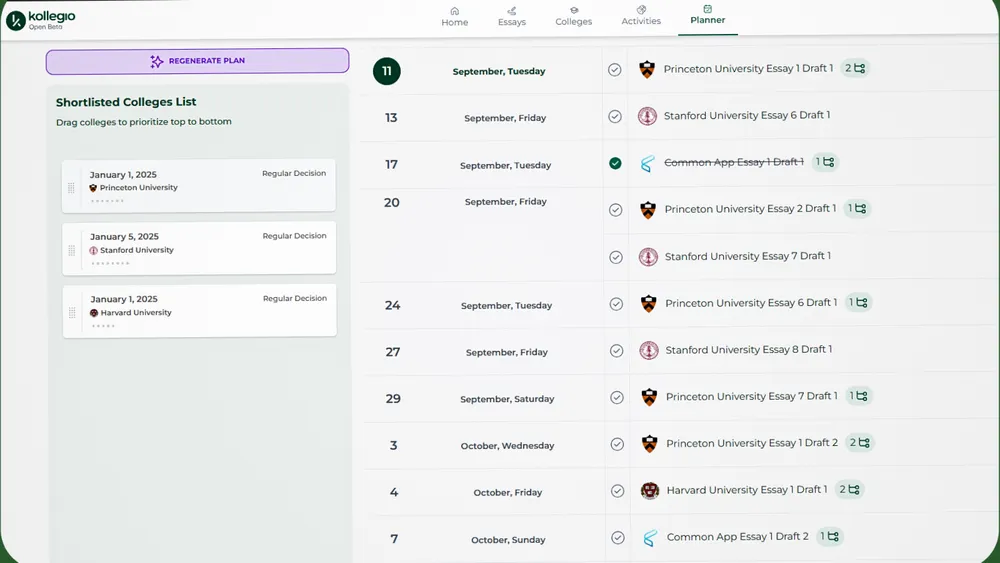This screenshot has height=563, width=1000.
Task: Click Common App logo beside Essay 1 Draft 1
Action: point(647,163)
